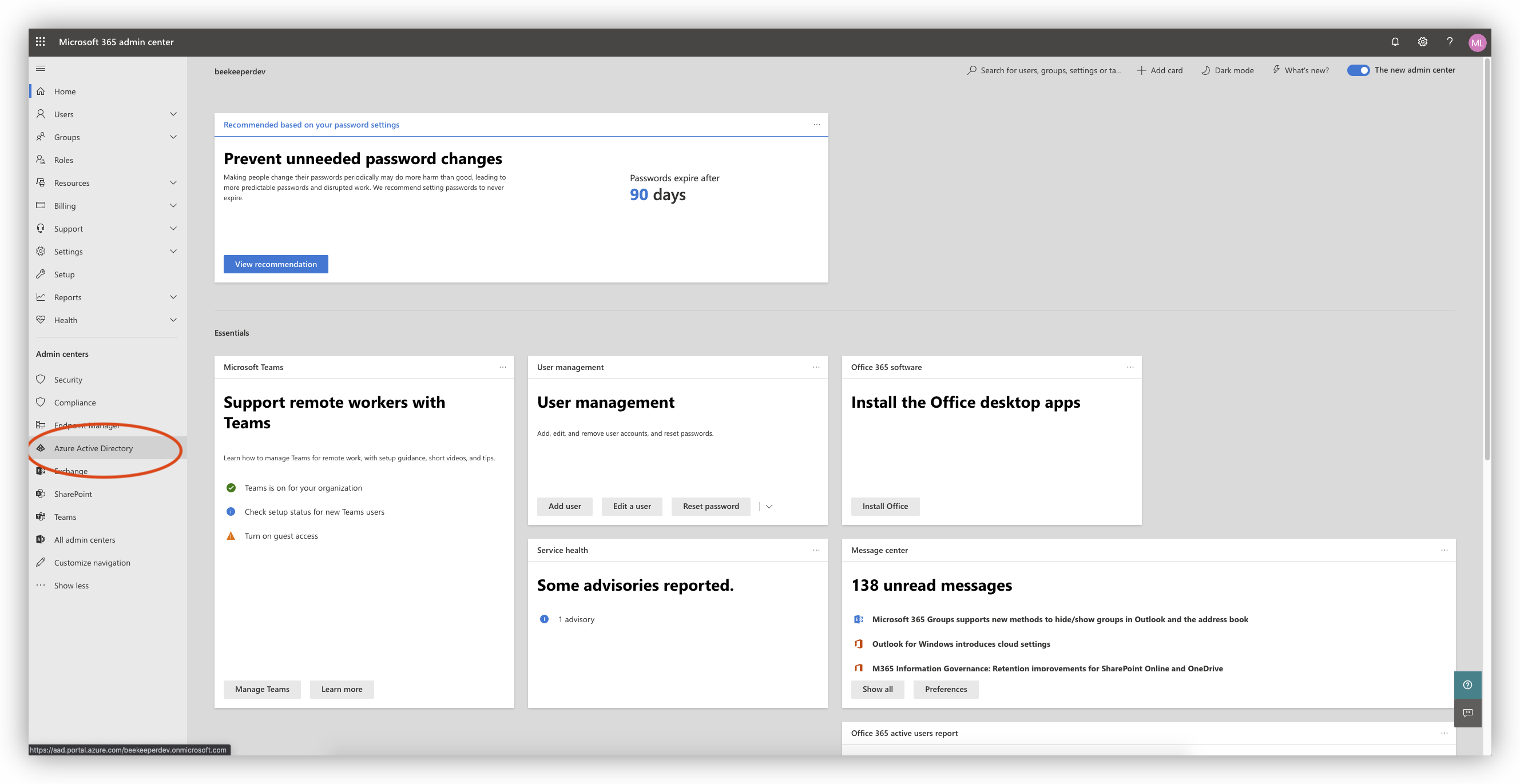Click Manage Teams button
Screen dimensions: 1520x784
point(262,689)
